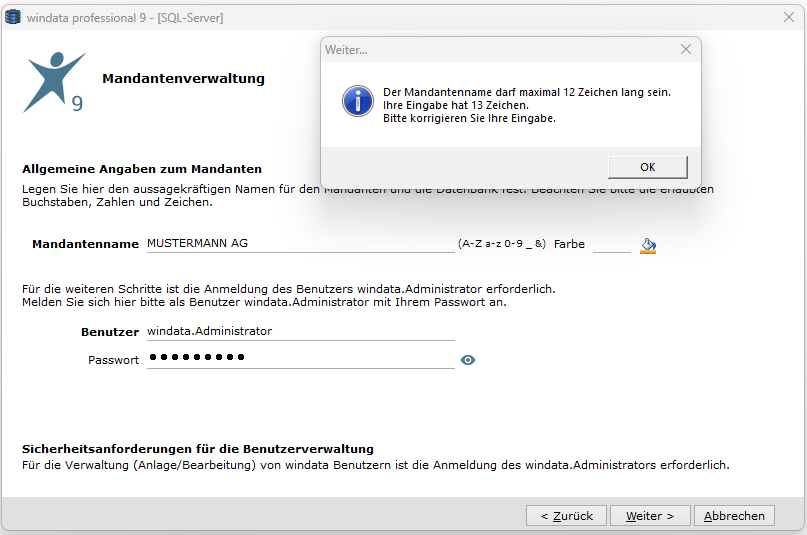Open the color picker paint bucket icon

pos(648,245)
